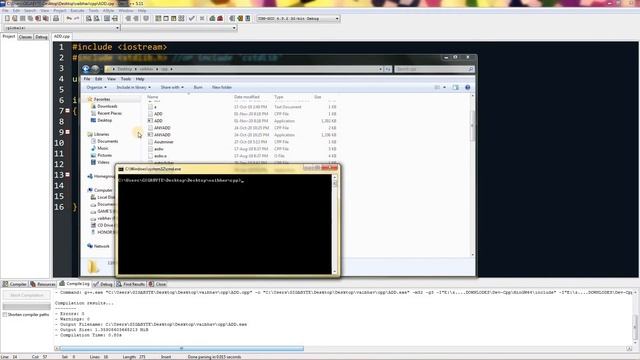Click the Compile icon in the toolbar
The height and width of the screenshot is (360, 640).
click(x=158, y=18)
